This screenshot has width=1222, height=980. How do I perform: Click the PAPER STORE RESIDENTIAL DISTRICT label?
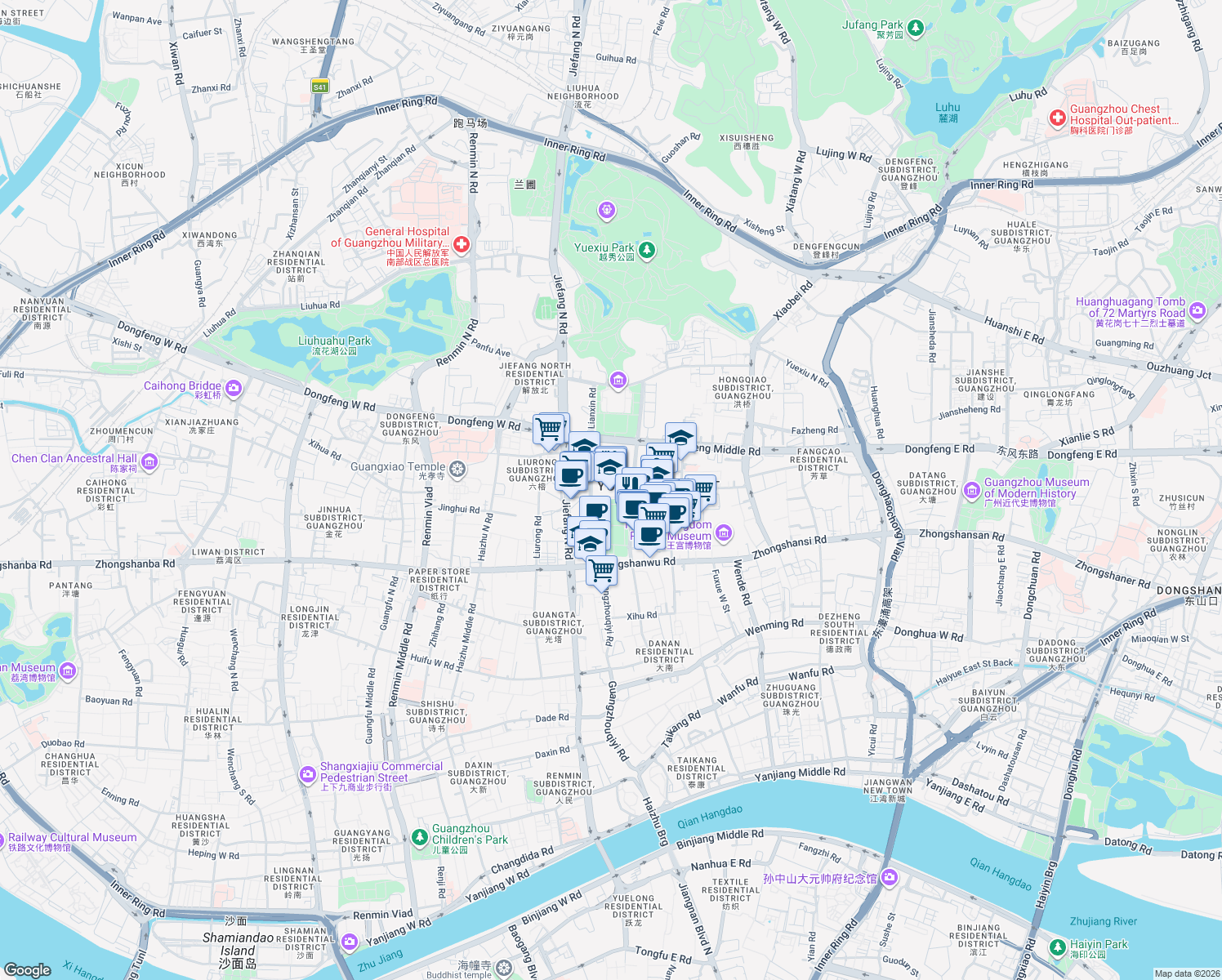pos(439,583)
